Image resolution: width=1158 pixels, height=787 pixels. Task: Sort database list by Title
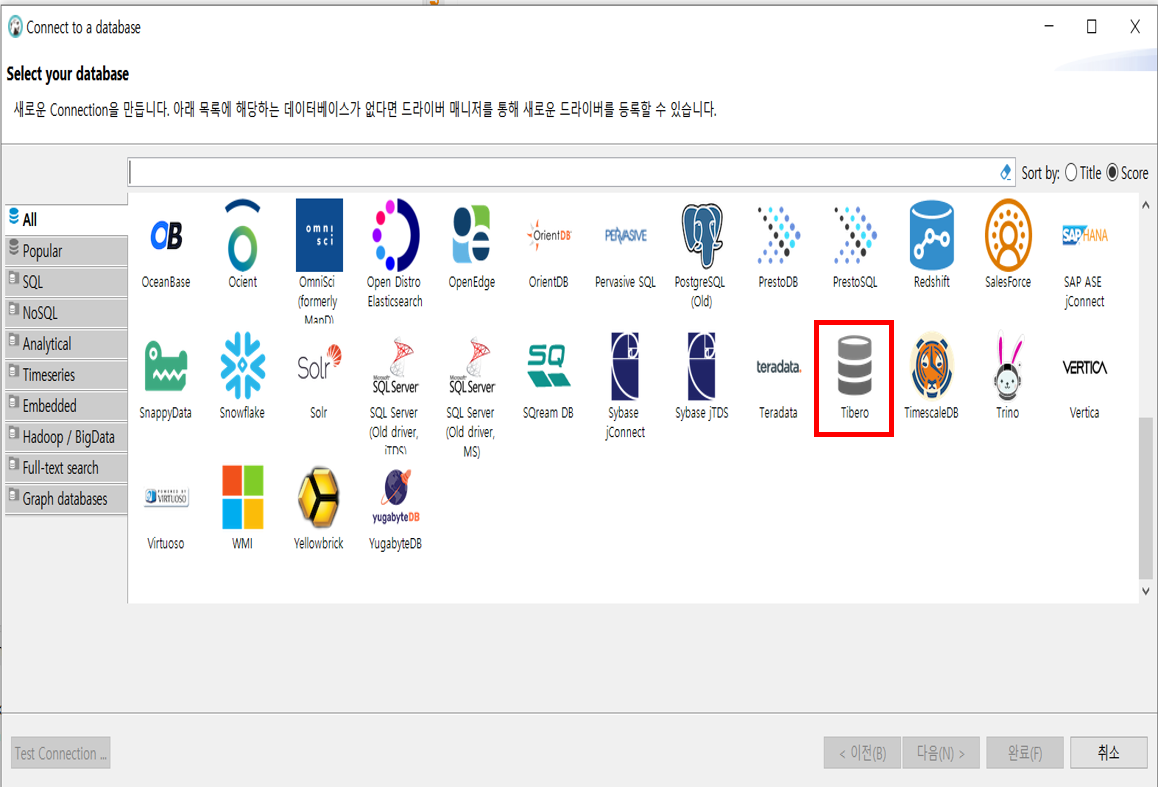[1083, 173]
